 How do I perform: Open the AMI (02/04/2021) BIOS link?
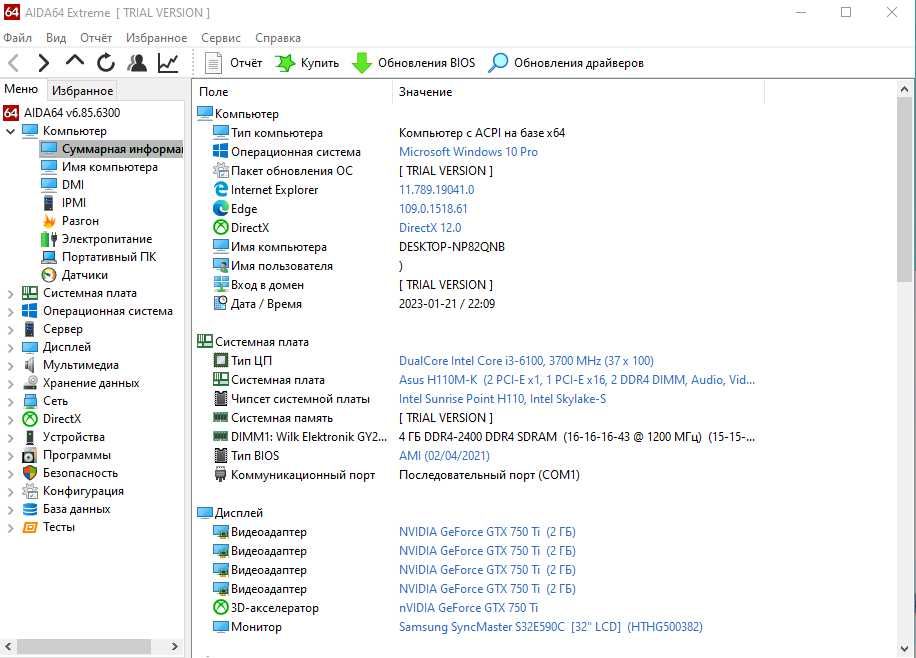tap(445, 455)
